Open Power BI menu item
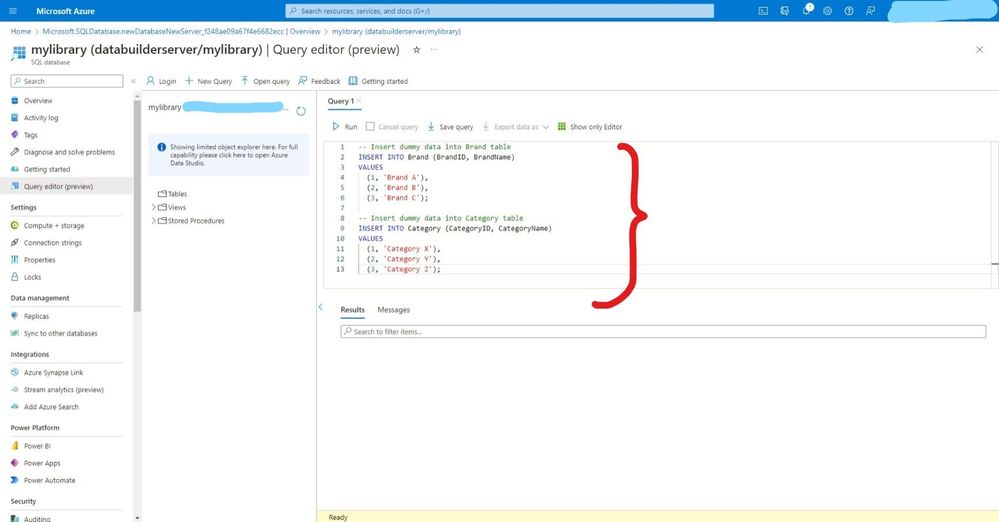Image resolution: width=999 pixels, height=522 pixels. point(37,446)
